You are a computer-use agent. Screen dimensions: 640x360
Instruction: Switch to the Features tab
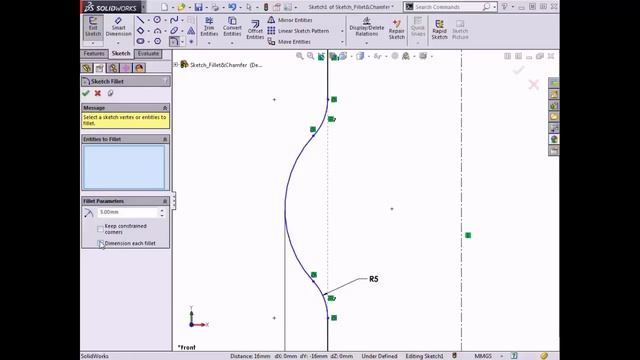pyautogui.click(x=94, y=53)
